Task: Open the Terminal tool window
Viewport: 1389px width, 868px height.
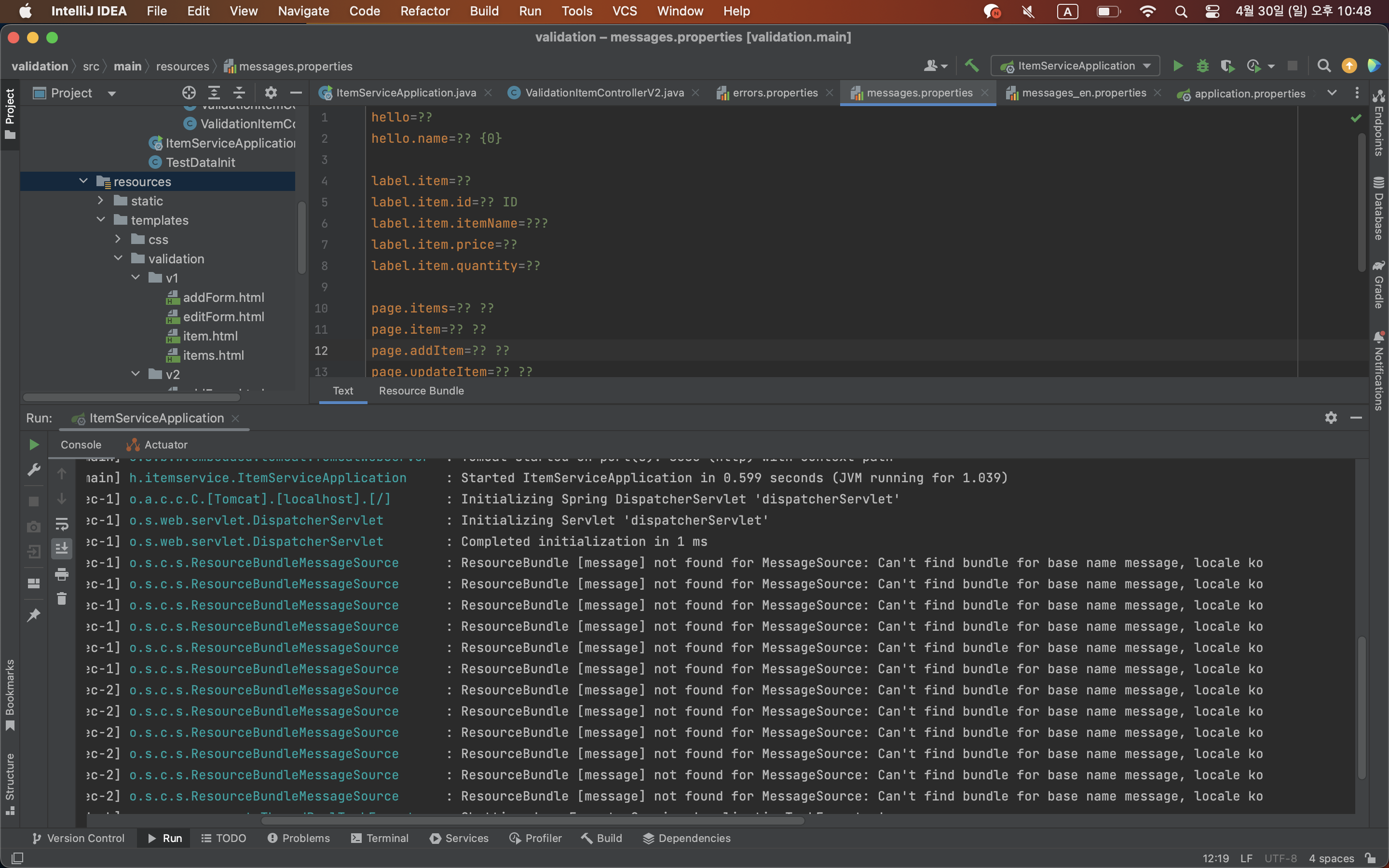Action: tap(380, 839)
